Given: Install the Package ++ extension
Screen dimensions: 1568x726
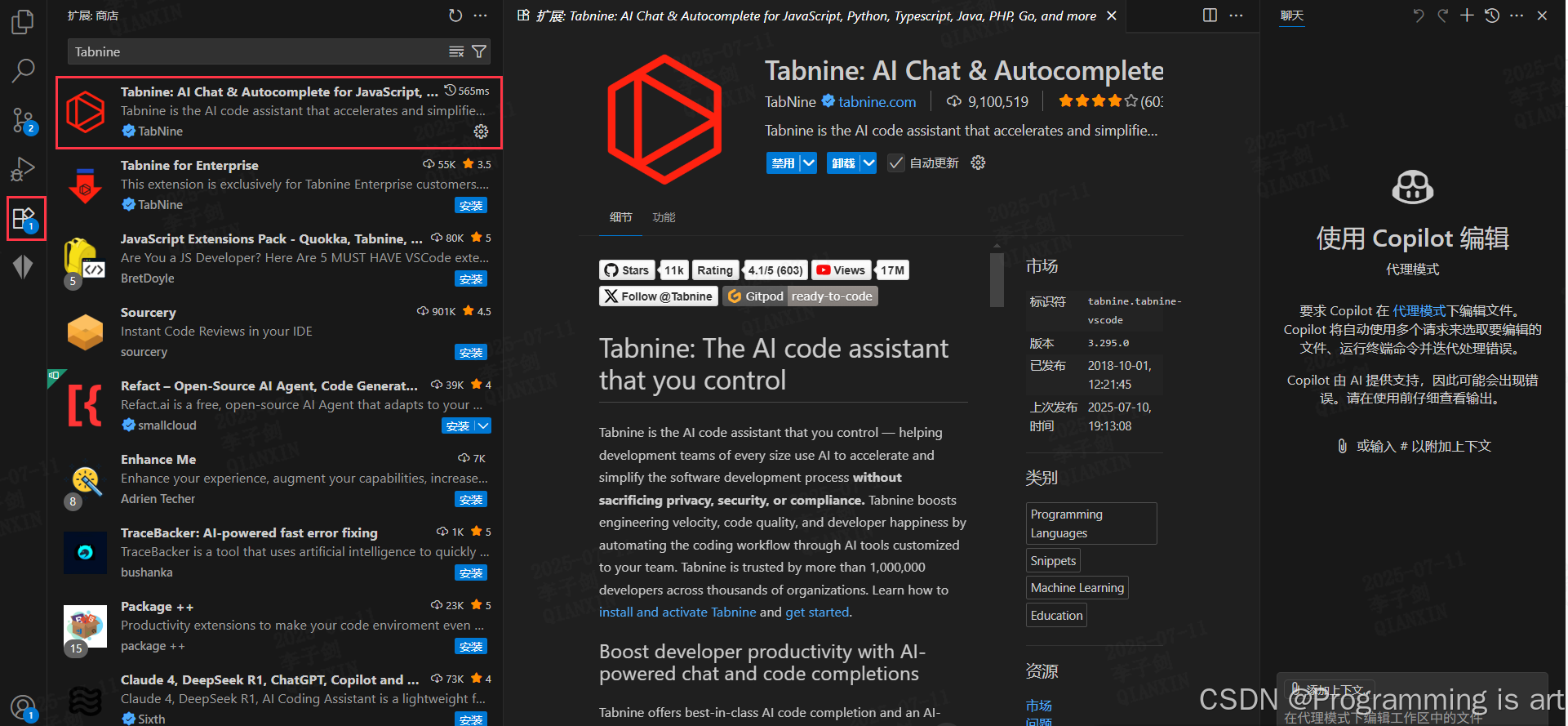Looking at the screenshot, I should 471,646.
